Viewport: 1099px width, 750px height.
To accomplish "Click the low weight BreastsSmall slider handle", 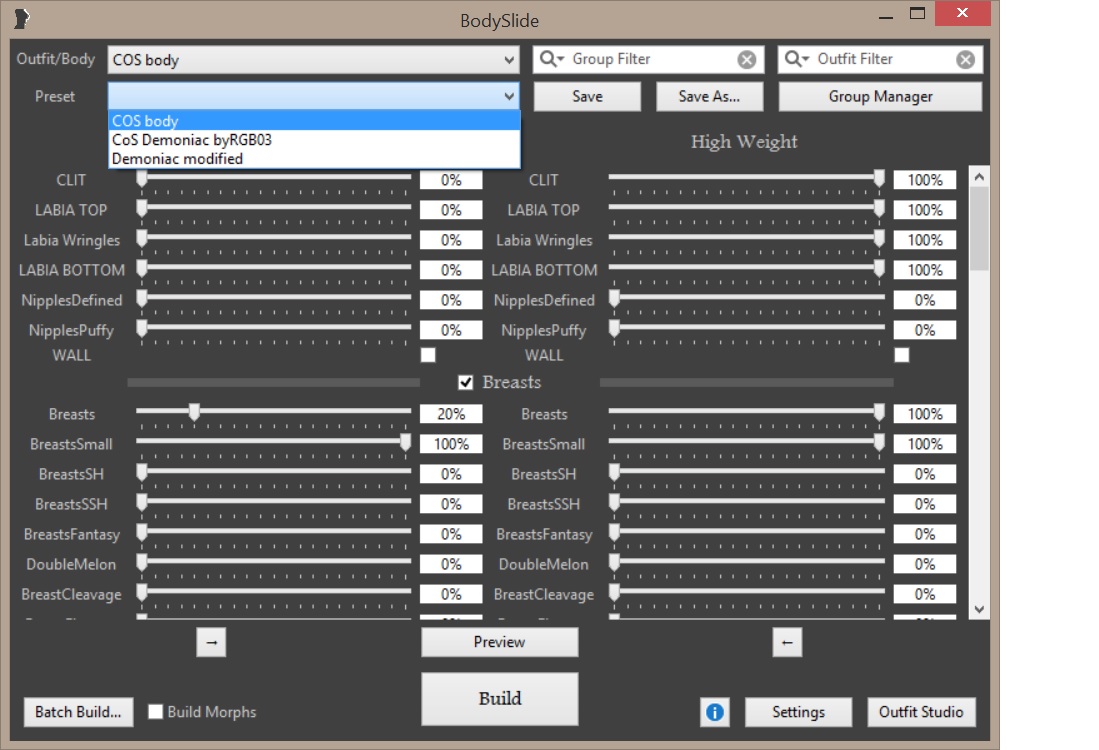I will pyautogui.click(x=405, y=442).
